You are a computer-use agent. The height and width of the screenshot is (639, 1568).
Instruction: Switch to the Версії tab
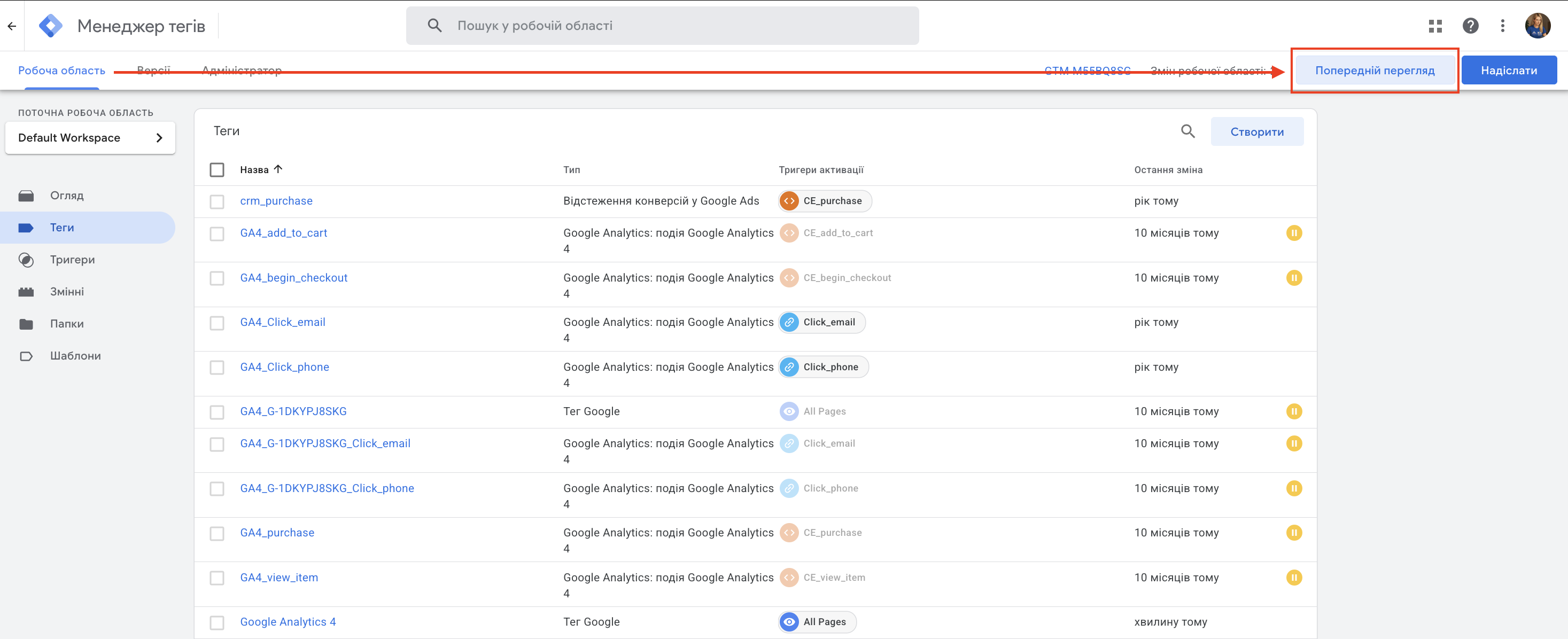[153, 71]
